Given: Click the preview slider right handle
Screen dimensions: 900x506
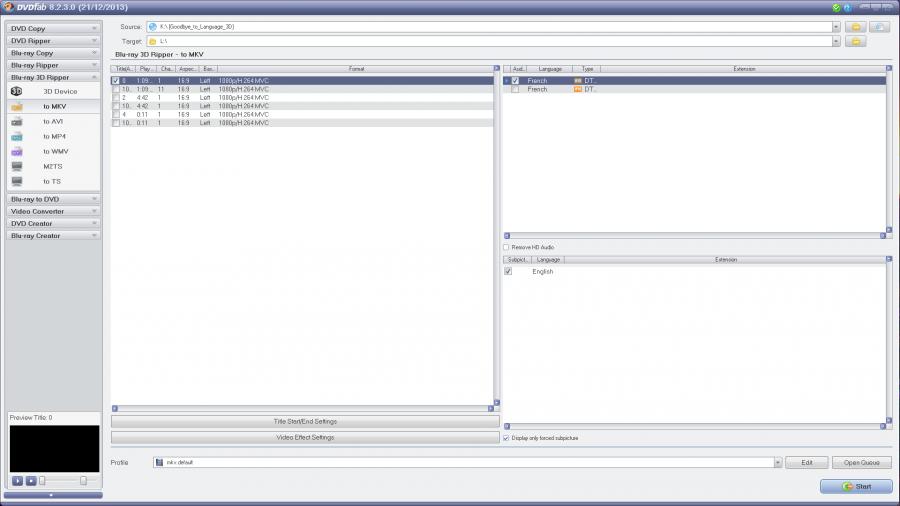Looking at the screenshot, I should (x=83, y=481).
